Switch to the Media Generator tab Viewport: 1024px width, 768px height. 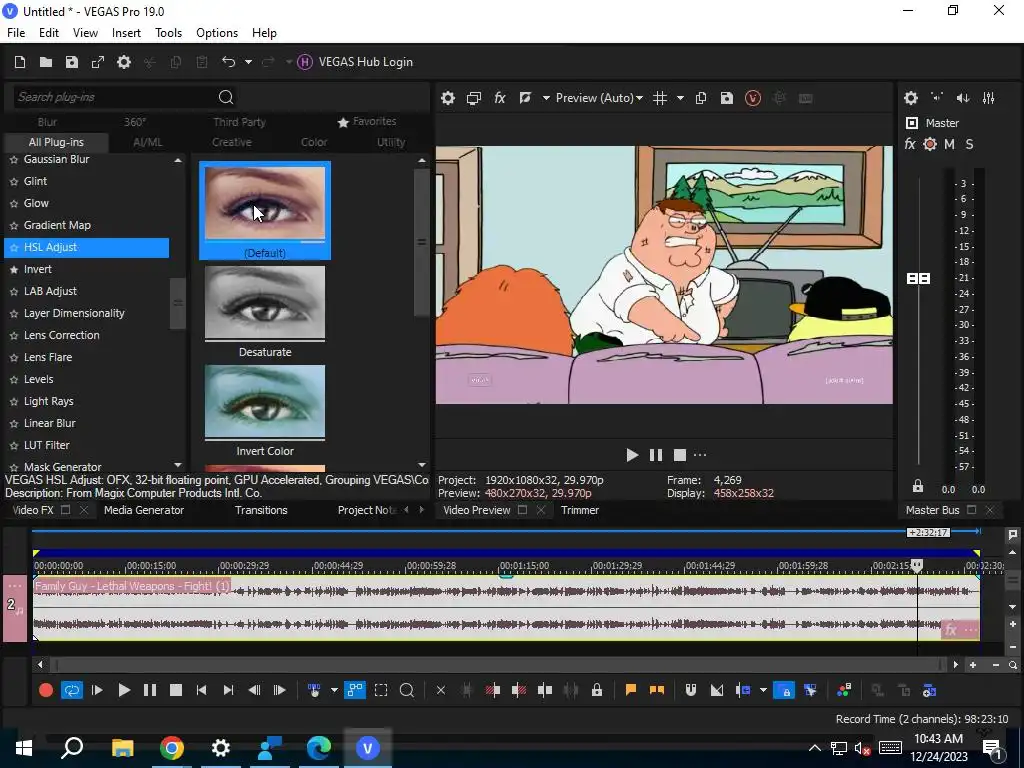144,511
